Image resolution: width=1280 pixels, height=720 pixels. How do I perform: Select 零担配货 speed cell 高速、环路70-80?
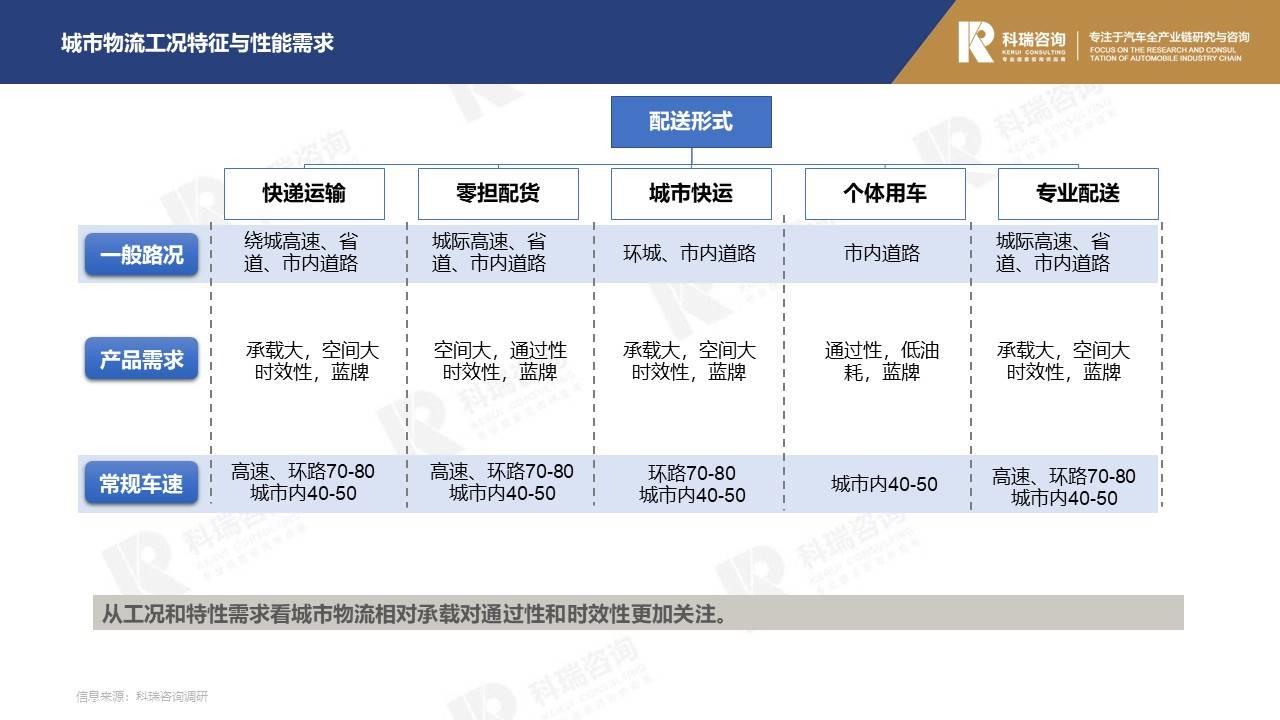point(502,482)
